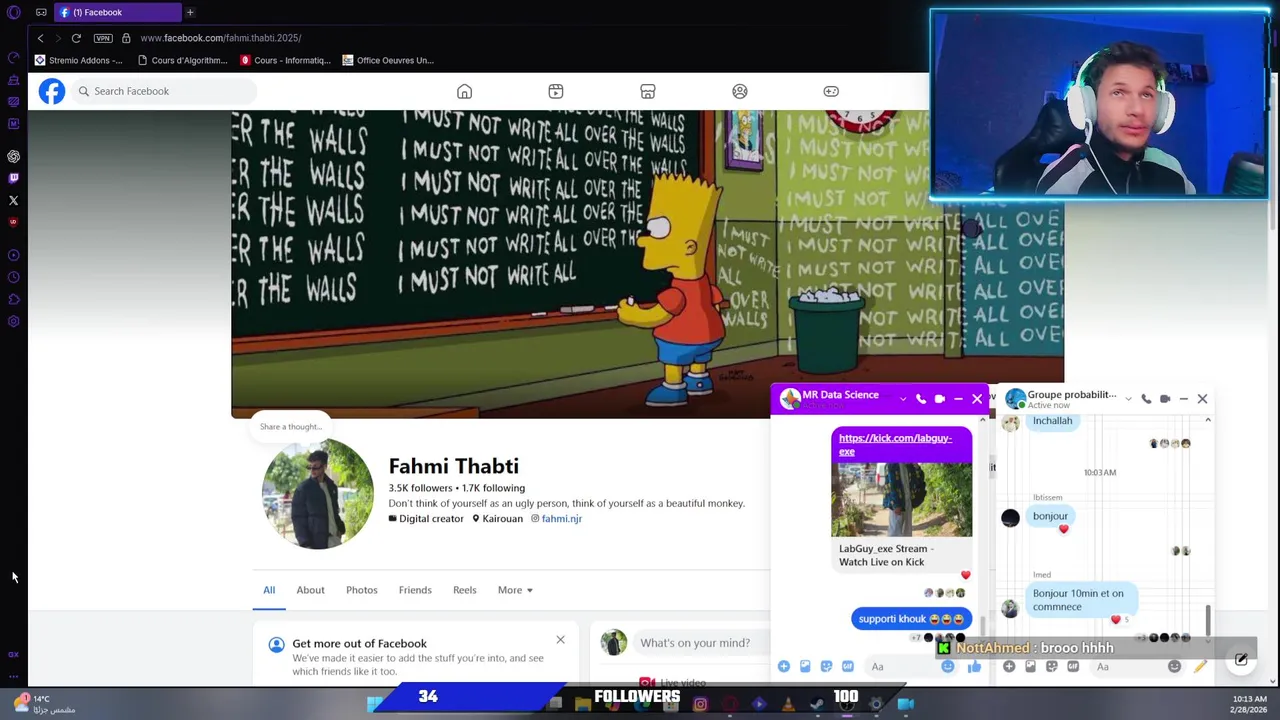Open the kick.com/labguy-exe link in chat
The height and width of the screenshot is (720, 1280).
pos(895,444)
